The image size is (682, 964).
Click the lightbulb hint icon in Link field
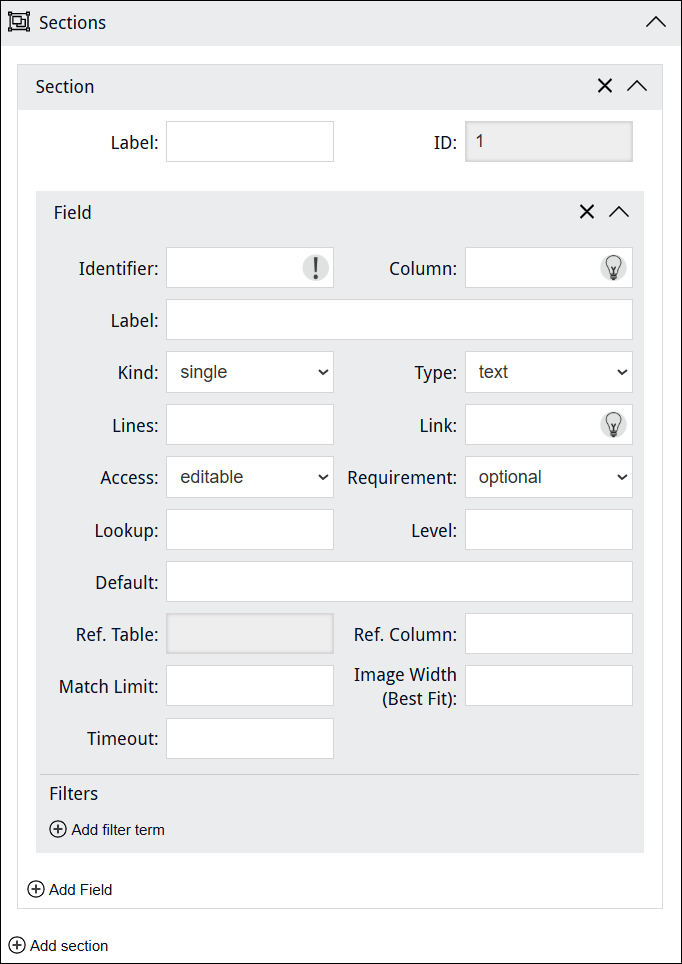[613, 425]
